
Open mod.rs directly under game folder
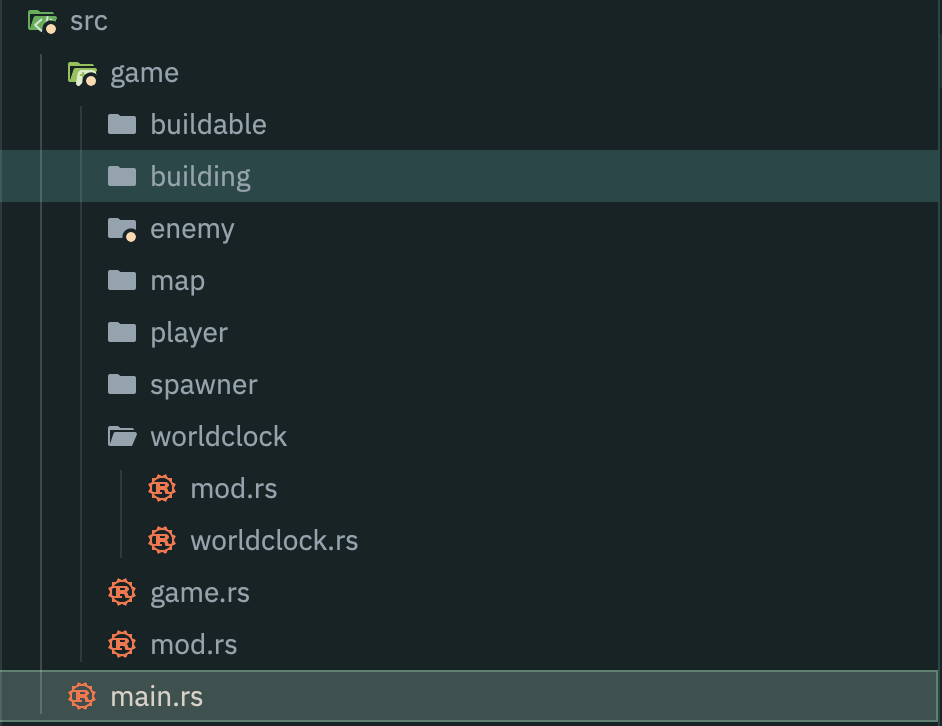[x=193, y=645]
